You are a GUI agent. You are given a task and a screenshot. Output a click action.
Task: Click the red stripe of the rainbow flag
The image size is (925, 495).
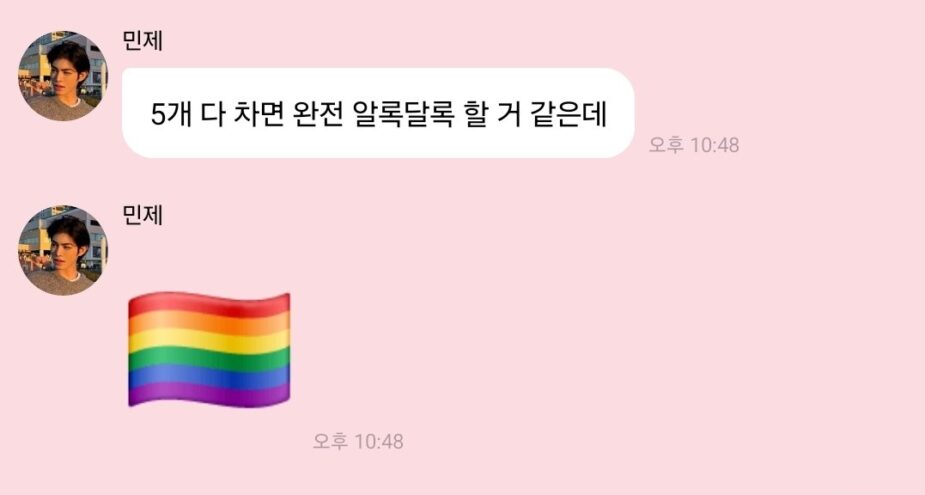pos(209,305)
